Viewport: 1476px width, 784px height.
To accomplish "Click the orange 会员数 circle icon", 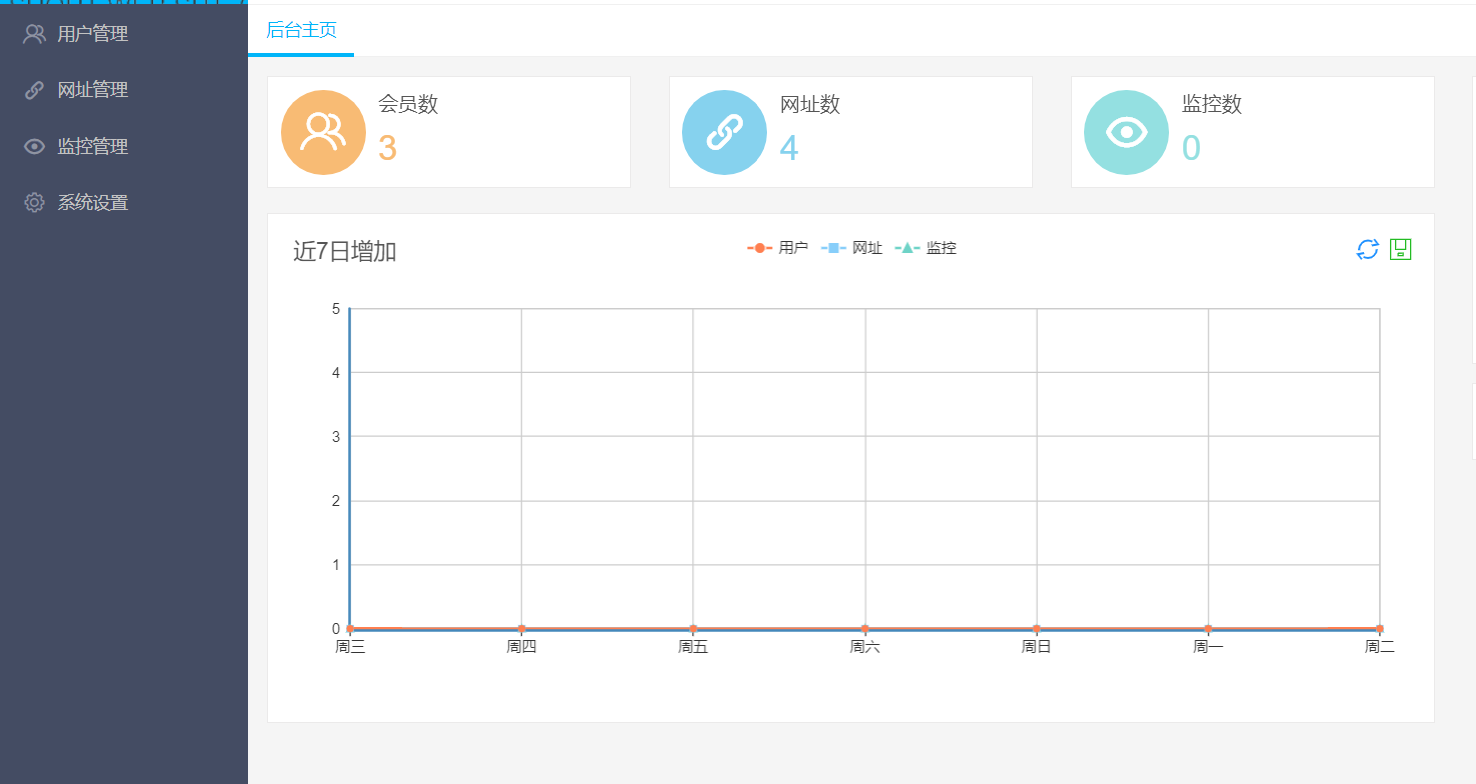I will (323, 132).
